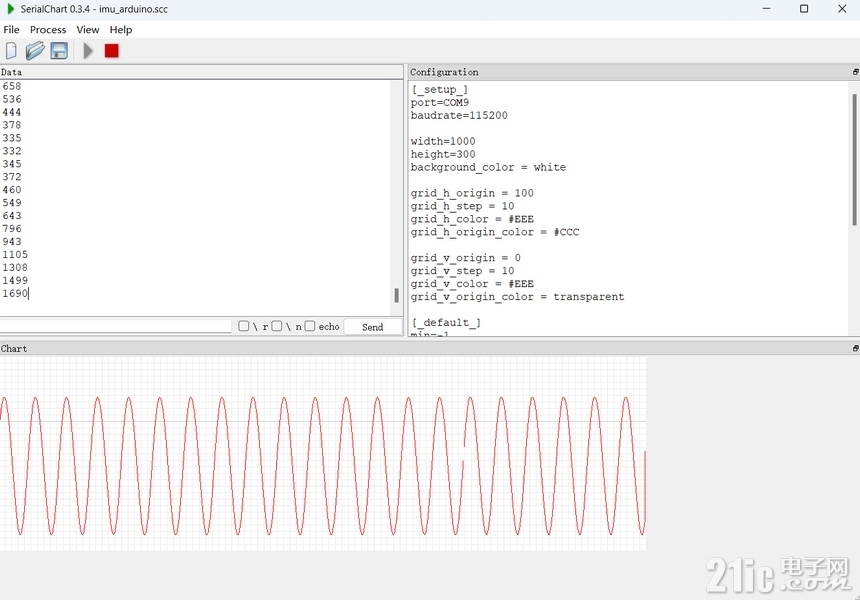This screenshot has height=600, width=860.
Task: Click the 'baudrate=115200' configuration line
Action: pos(459,116)
